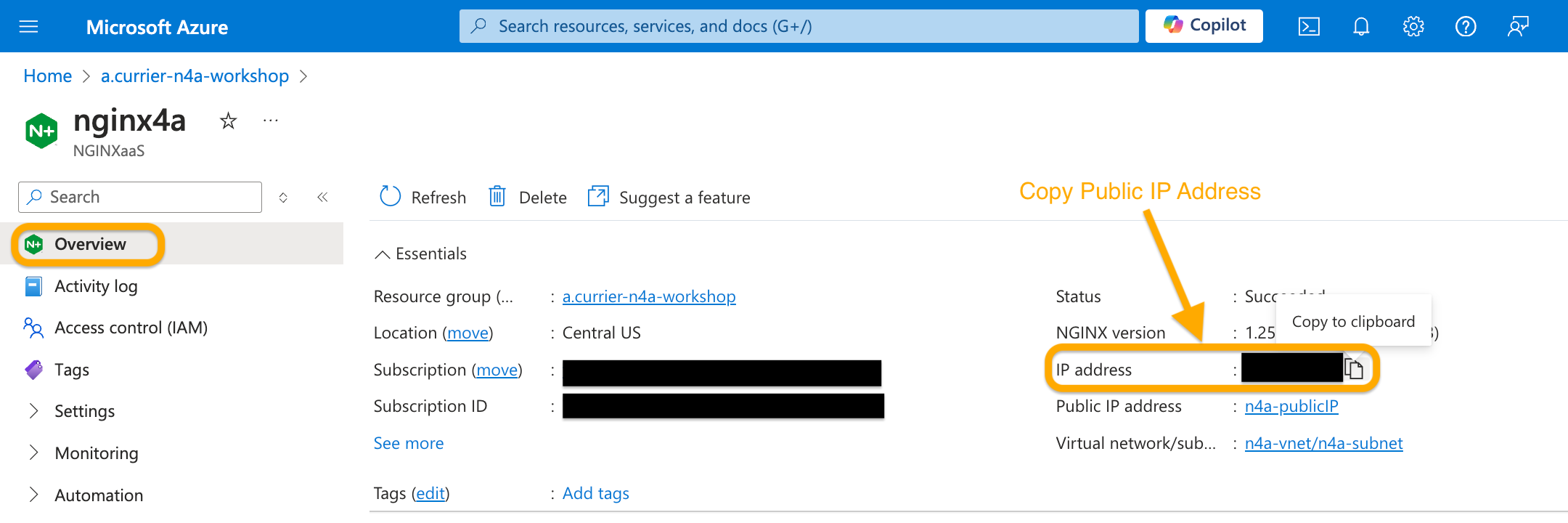Open Tags in the sidebar
The width and height of the screenshot is (1568, 523).
point(72,370)
